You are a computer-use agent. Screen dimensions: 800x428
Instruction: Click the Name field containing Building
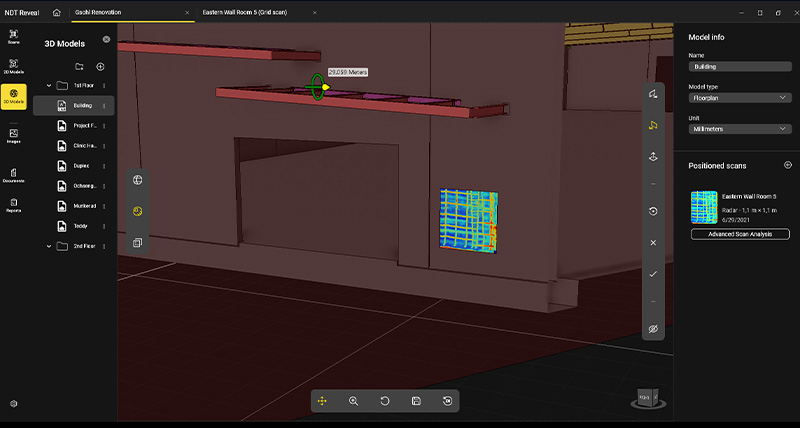pyautogui.click(x=739, y=67)
